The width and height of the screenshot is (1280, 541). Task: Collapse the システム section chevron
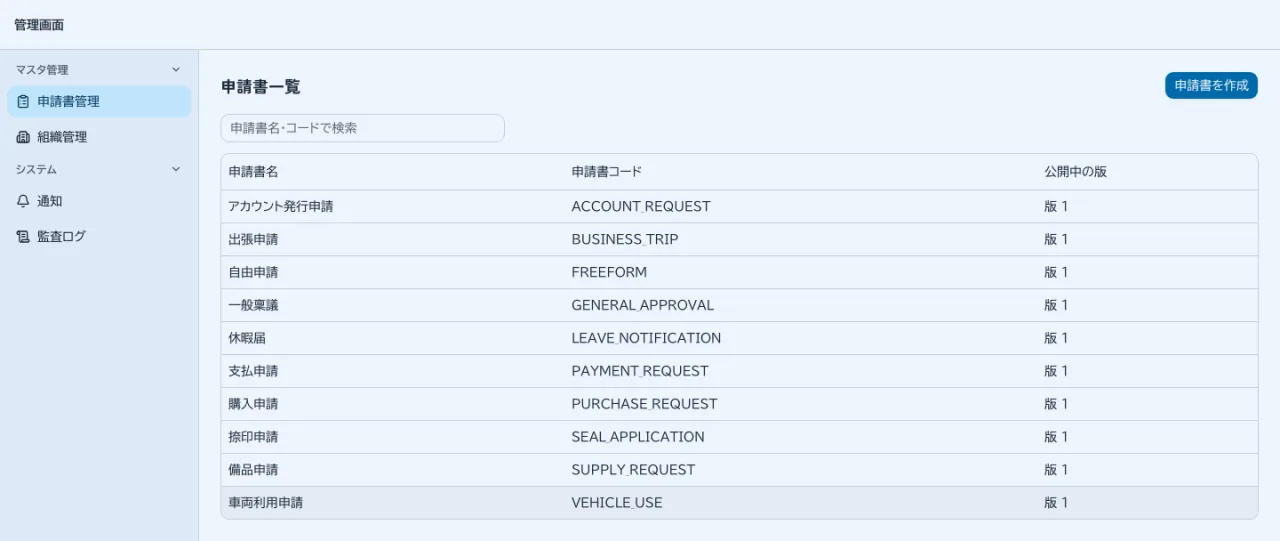point(176,170)
